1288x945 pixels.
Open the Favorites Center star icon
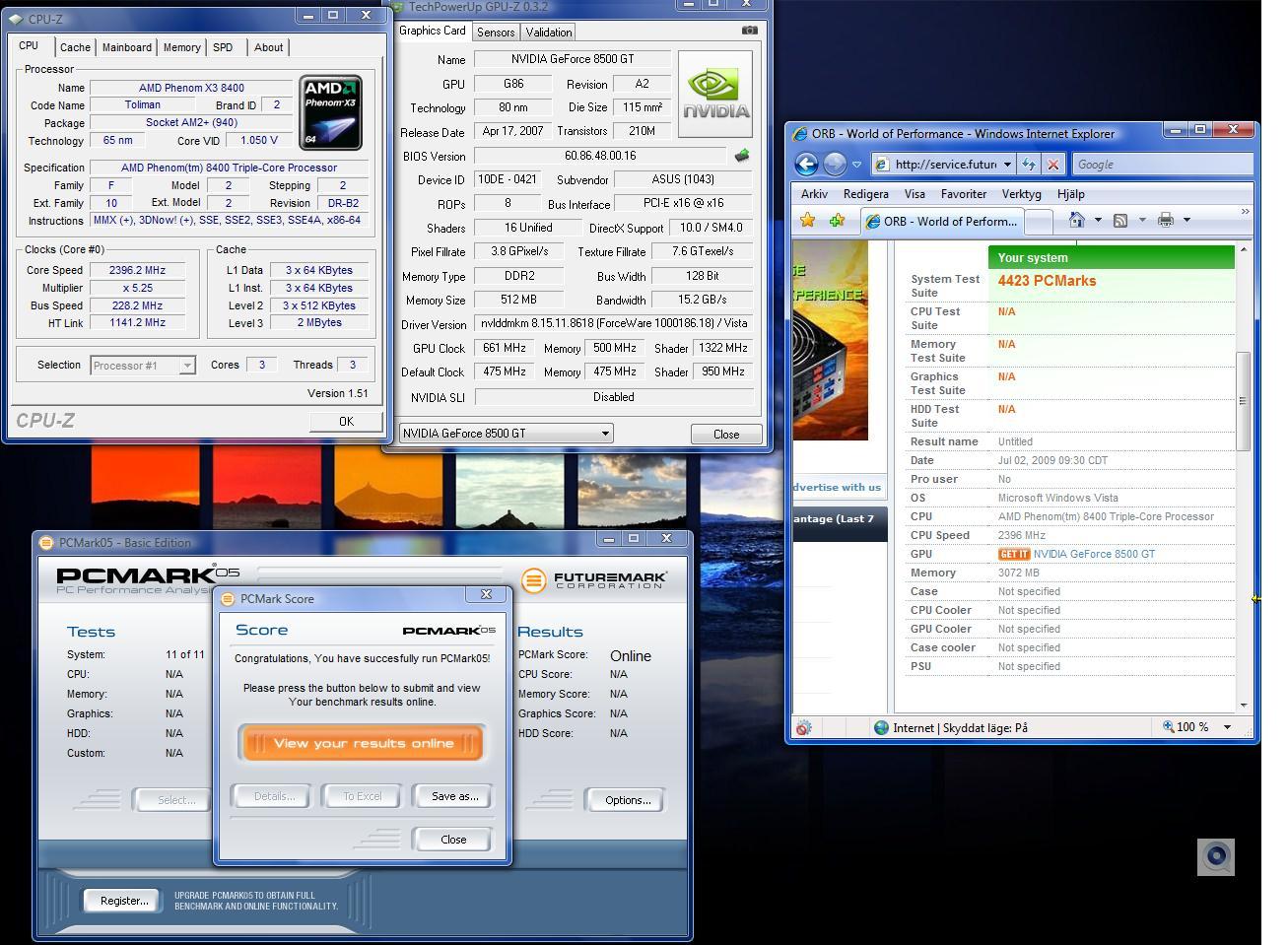click(x=807, y=221)
